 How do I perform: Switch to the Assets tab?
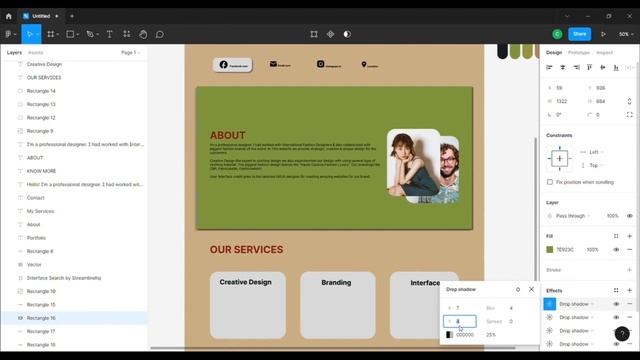36,53
